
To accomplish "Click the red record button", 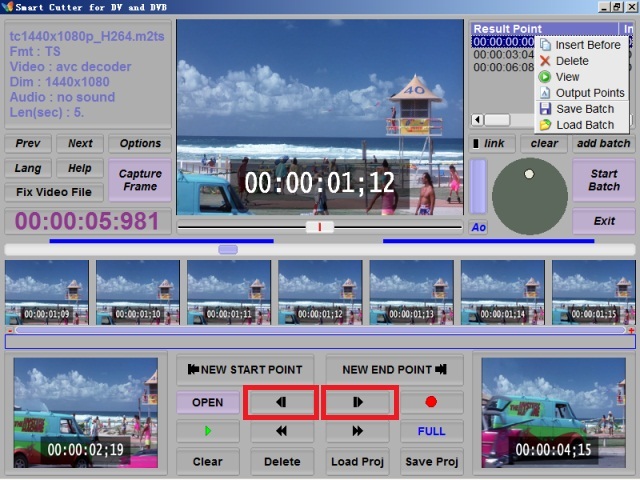I will pos(431,402).
